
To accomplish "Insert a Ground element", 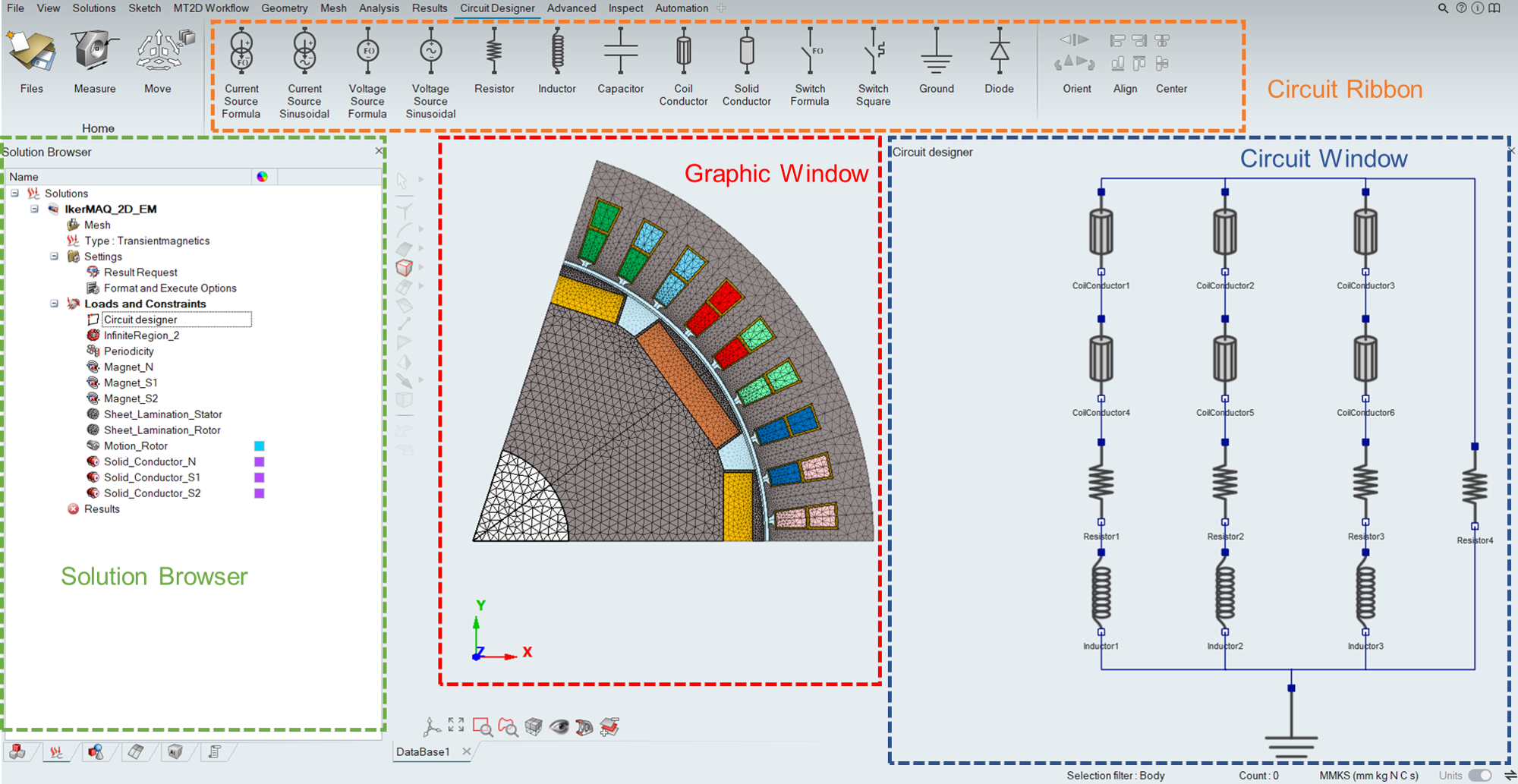I will (x=936, y=62).
